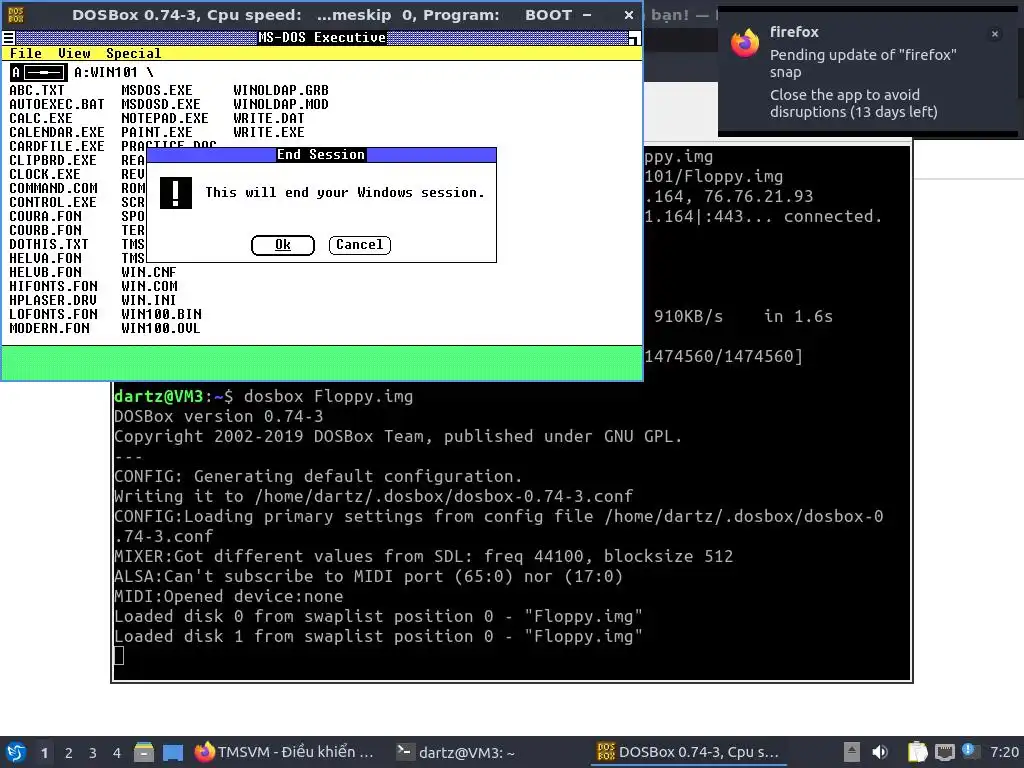Click the show desktop icon in the taskbar

[x=173, y=752]
